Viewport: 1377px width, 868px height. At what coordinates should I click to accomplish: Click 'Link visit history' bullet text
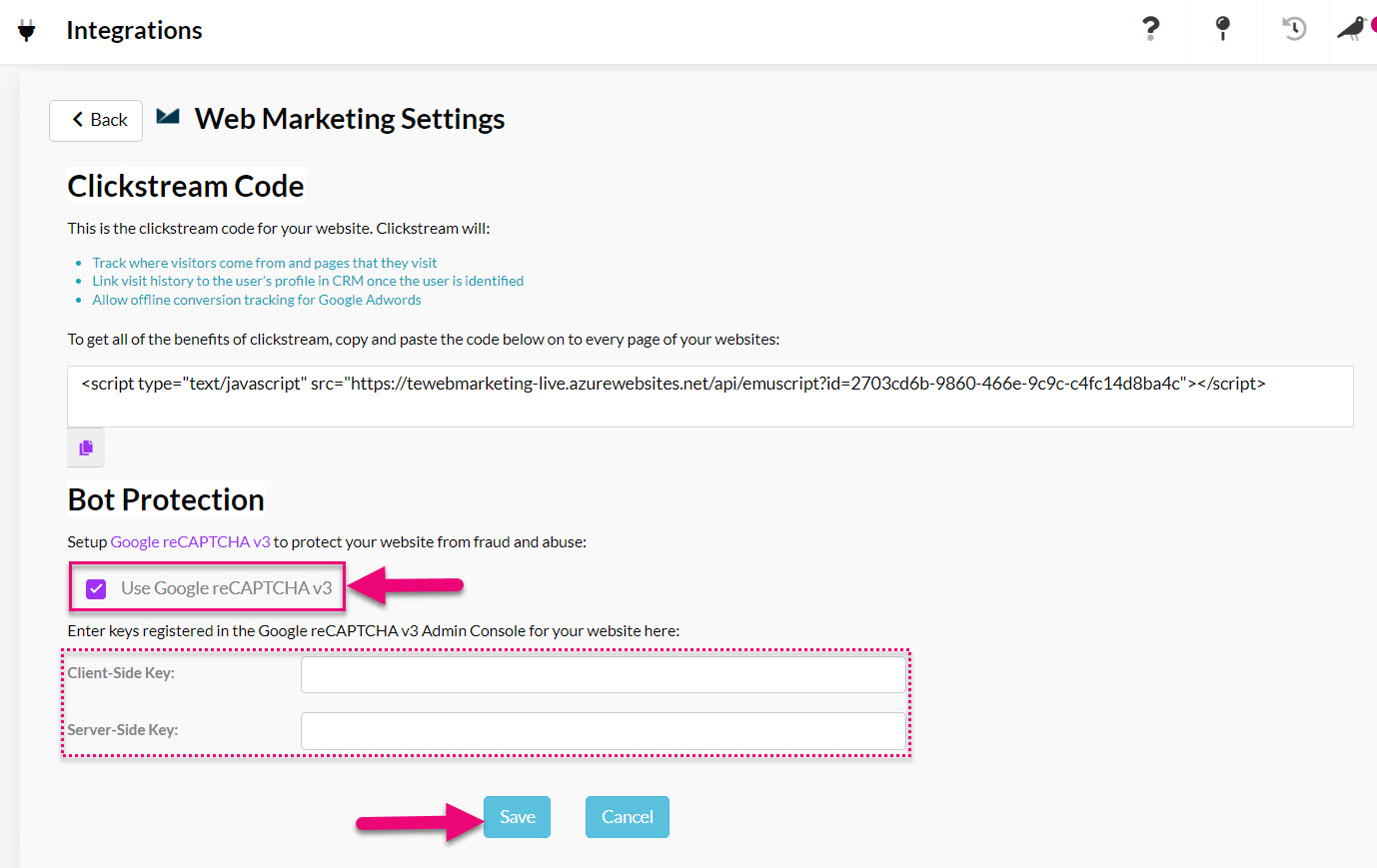click(x=308, y=281)
